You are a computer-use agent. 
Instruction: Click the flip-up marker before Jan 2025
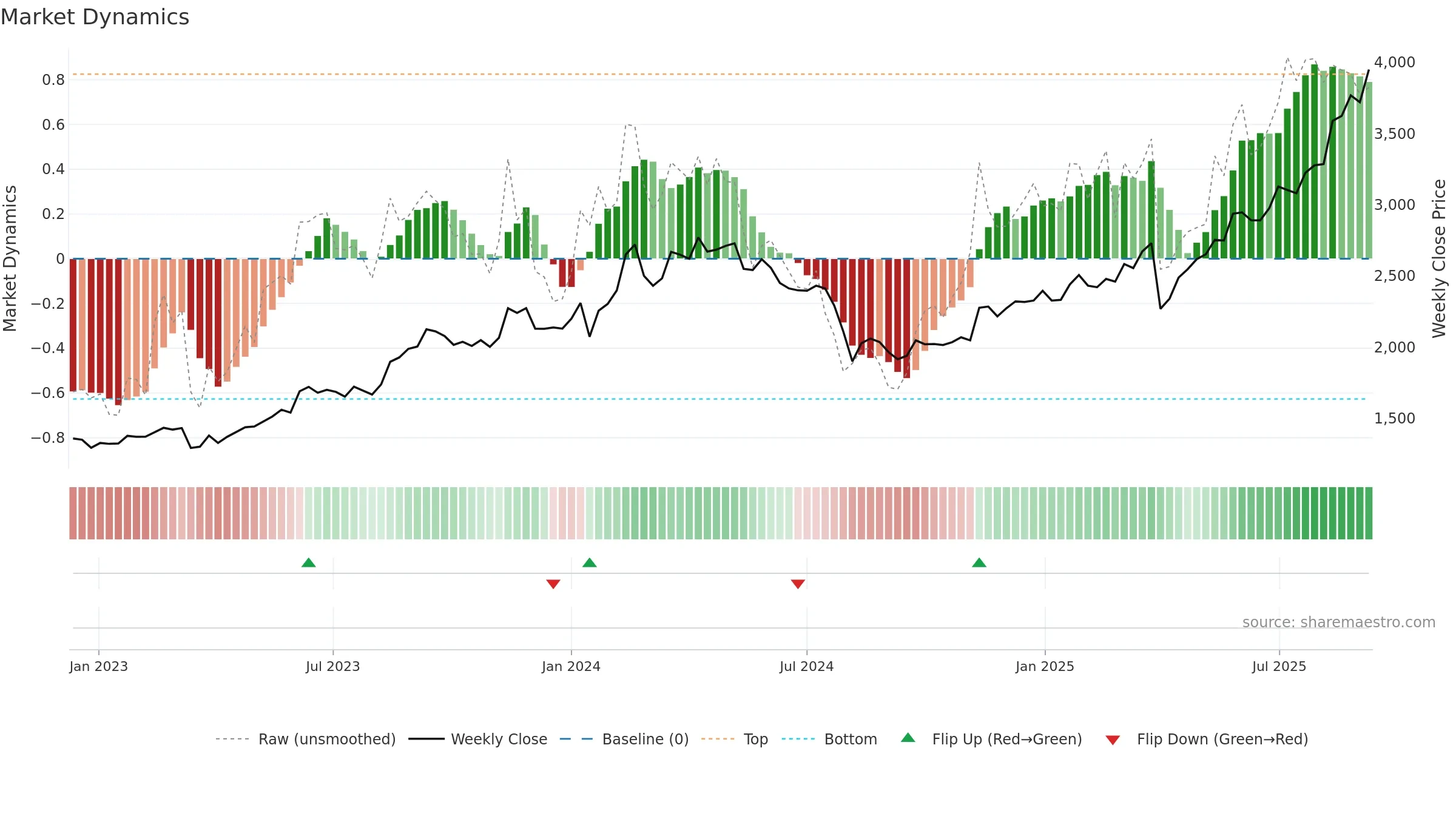click(979, 562)
